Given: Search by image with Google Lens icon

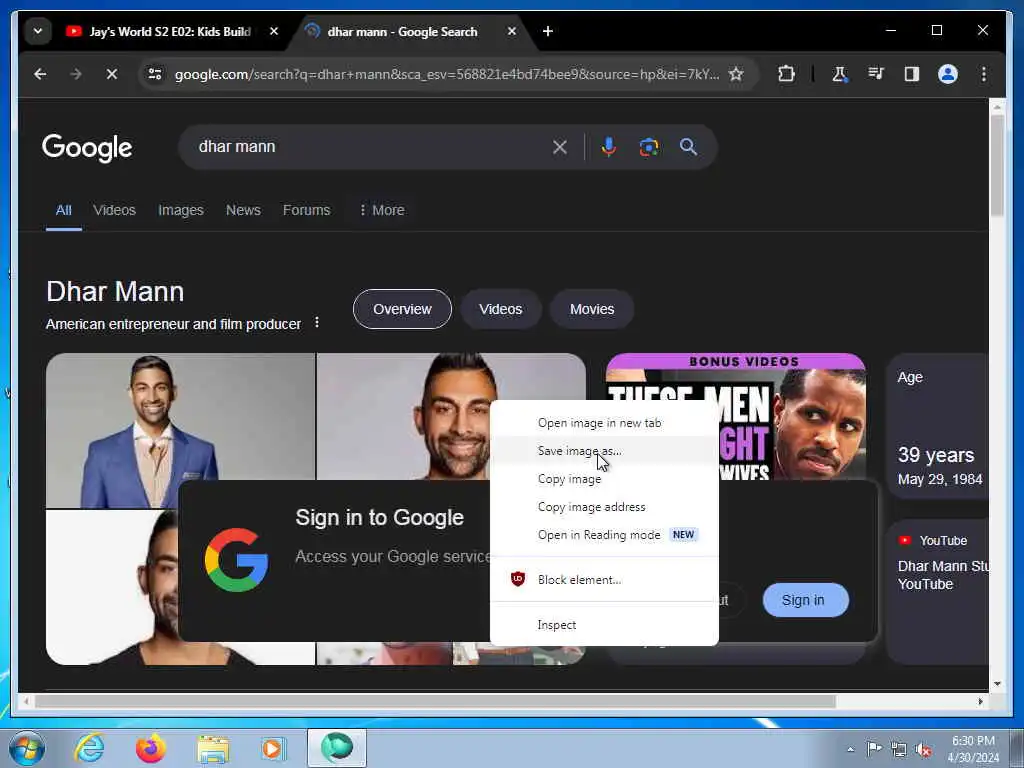Looking at the screenshot, I should pyautogui.click(x=648, y=148).
